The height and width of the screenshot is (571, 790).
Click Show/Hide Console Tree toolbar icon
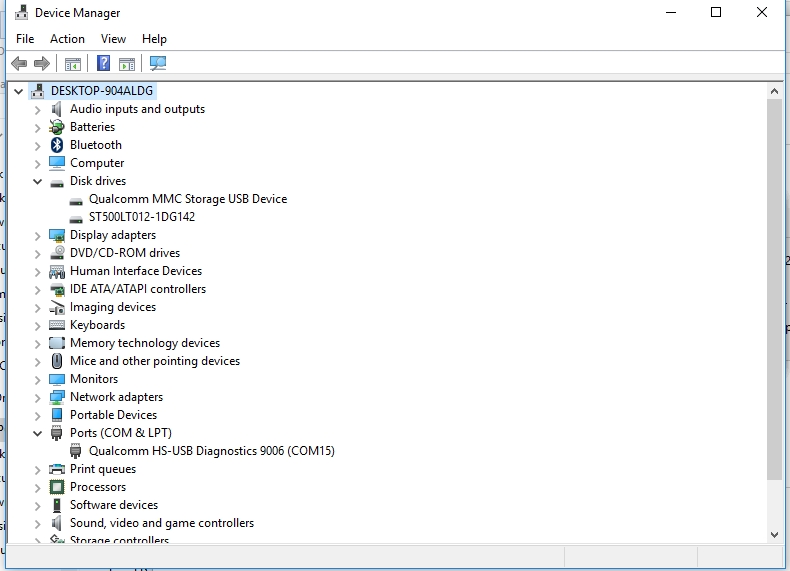click(x=73, y=64)
